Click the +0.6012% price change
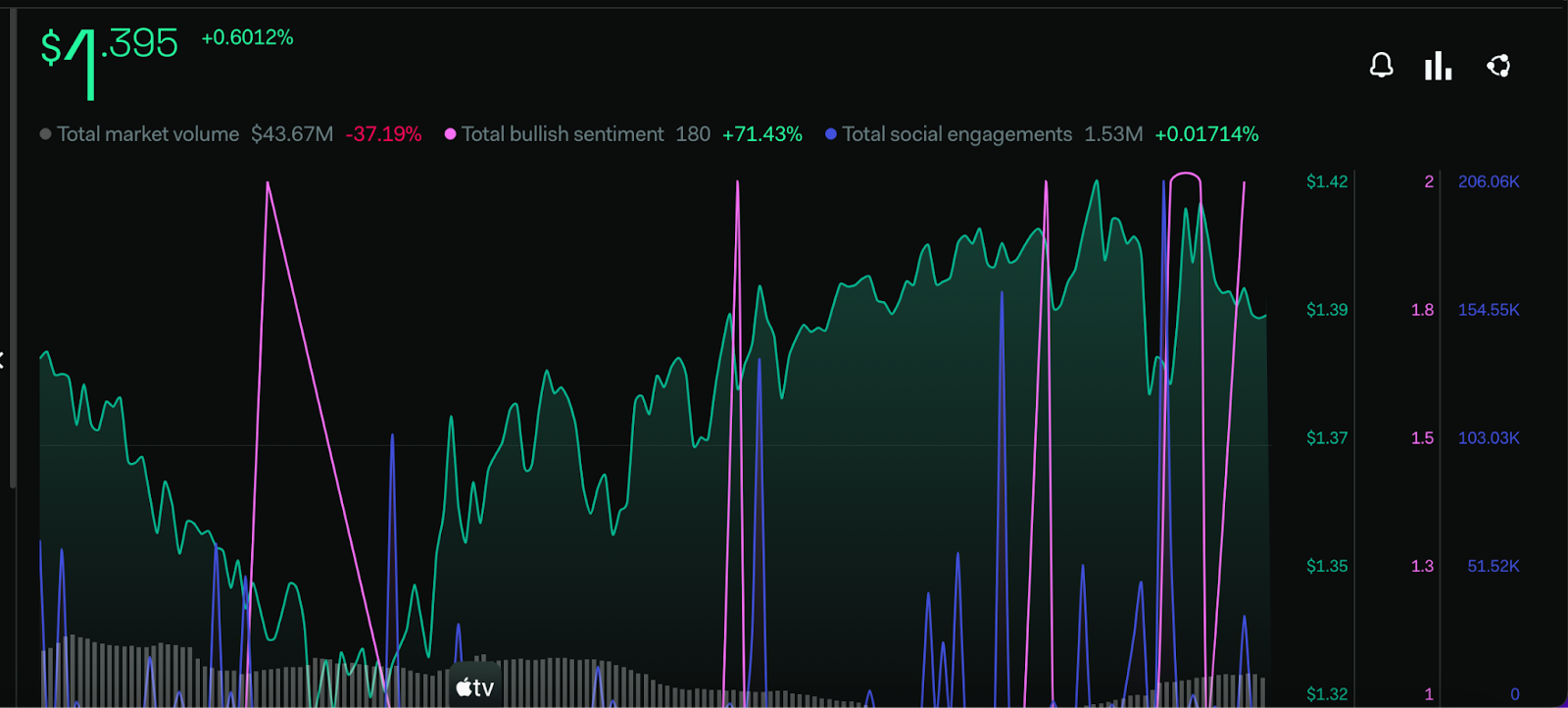This screenshot has width=1568, height=708. click(x=247, y=37)
